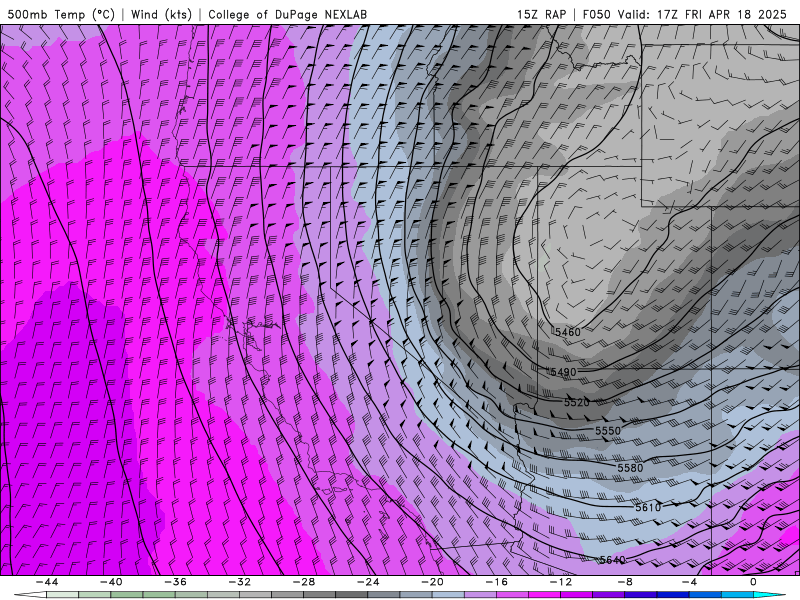Click the 0 color scale label
This screenshot has height=600, width=800.
click(x=754, y=582)
